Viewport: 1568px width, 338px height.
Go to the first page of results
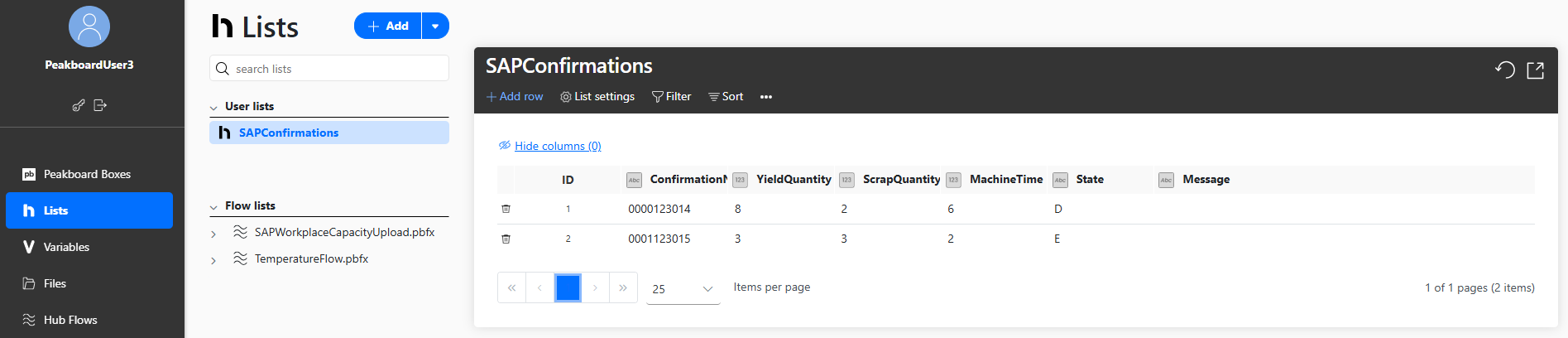511,287
